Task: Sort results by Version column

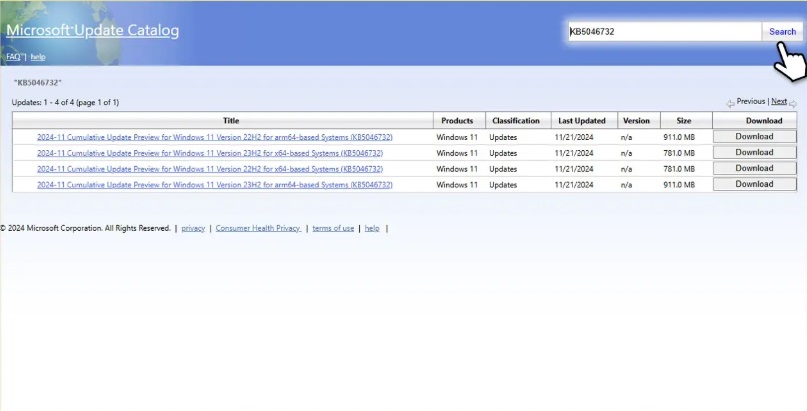Action: point(636,120)
